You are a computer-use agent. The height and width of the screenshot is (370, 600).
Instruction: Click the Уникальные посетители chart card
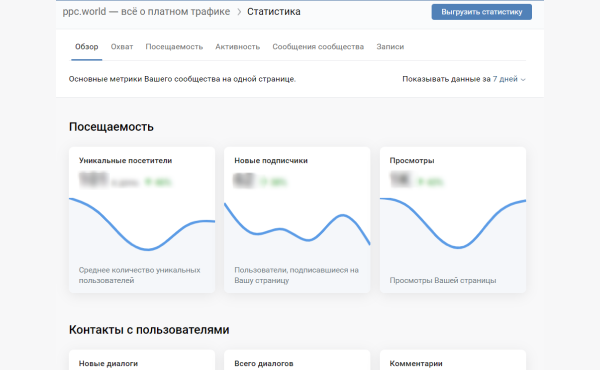point(142,220)
